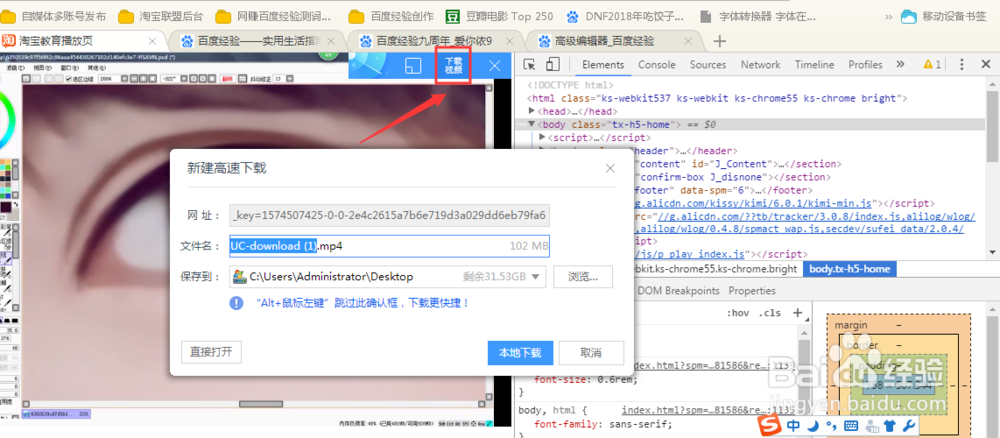This screenshot has height=438, width=1000.
Task: Open the 淘宝联盟后台 bookmark folder
Action: tap(161, 16)
